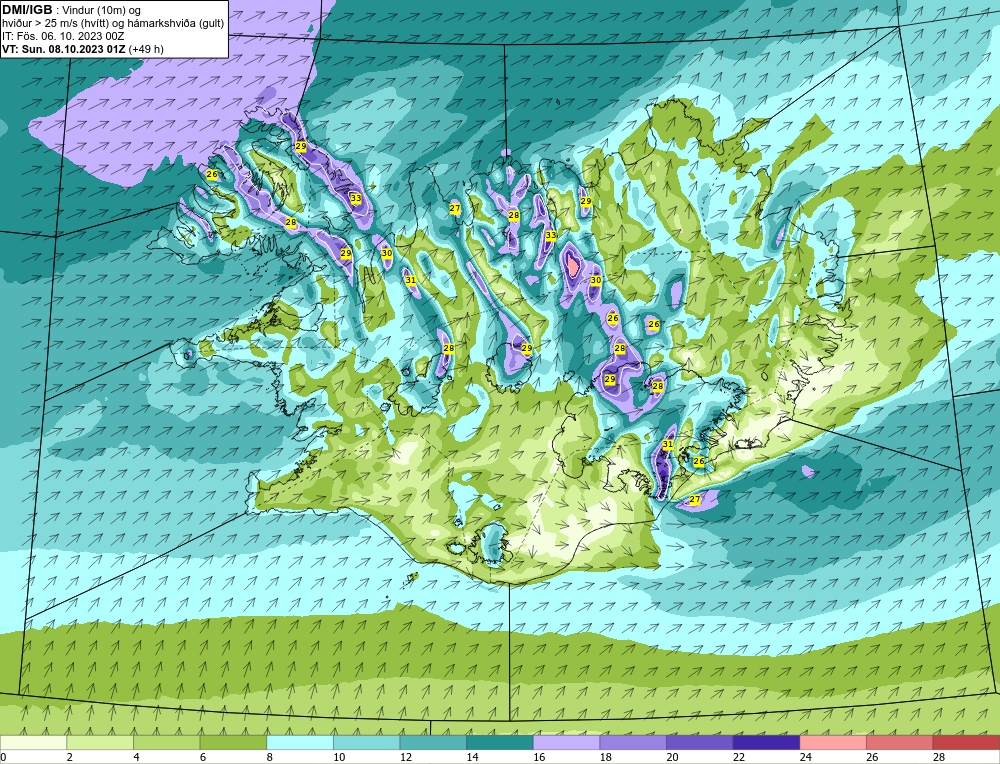Click the legend scale value "6"
The height and width of the screenshot is (764, 1000).
point(203,758)
